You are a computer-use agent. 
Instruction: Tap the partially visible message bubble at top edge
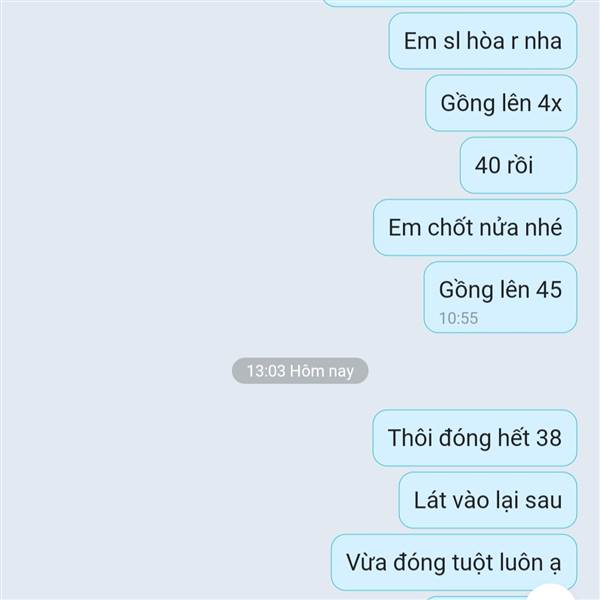(450, 3)
